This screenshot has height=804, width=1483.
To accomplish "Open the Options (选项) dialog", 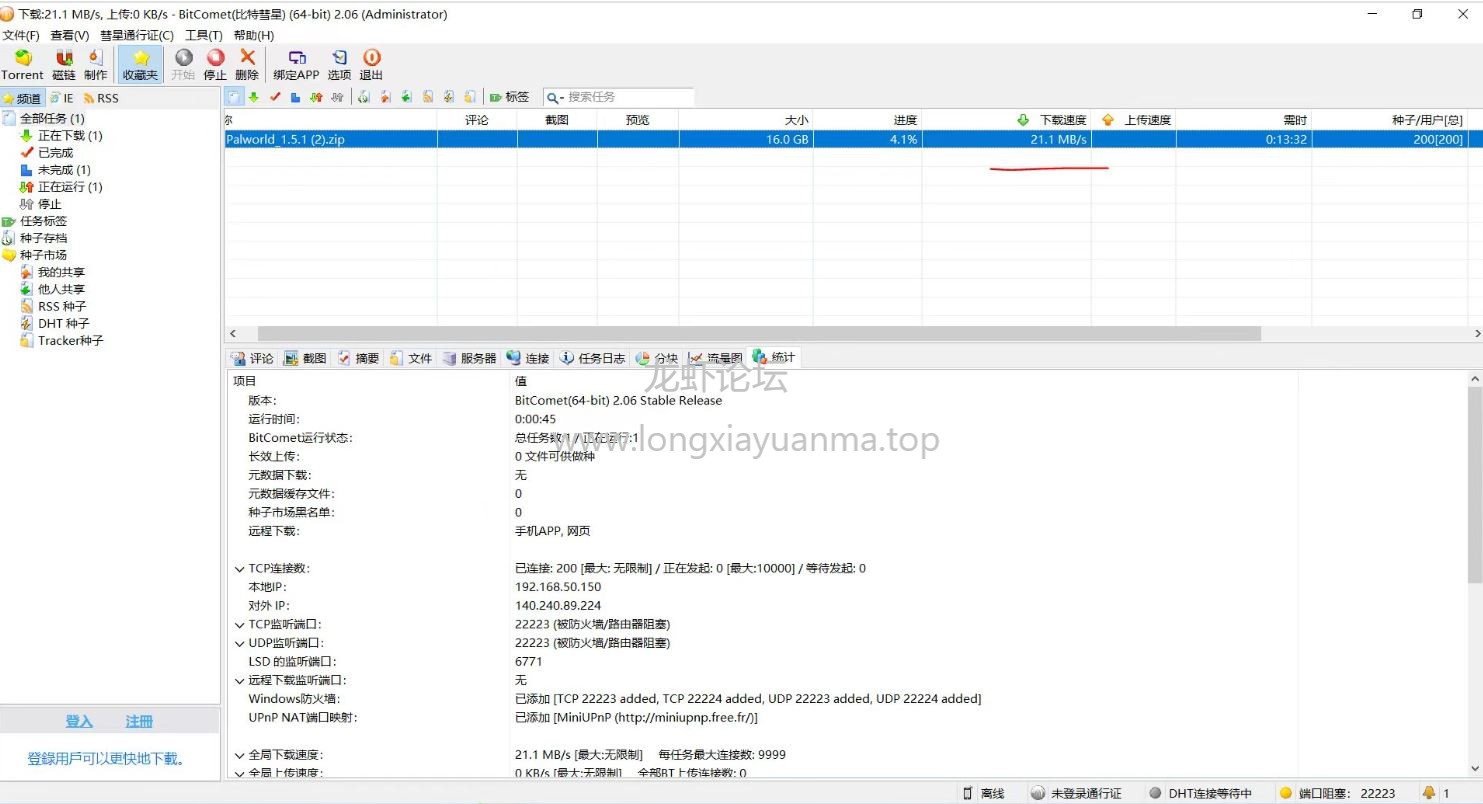I will [340, 65].
